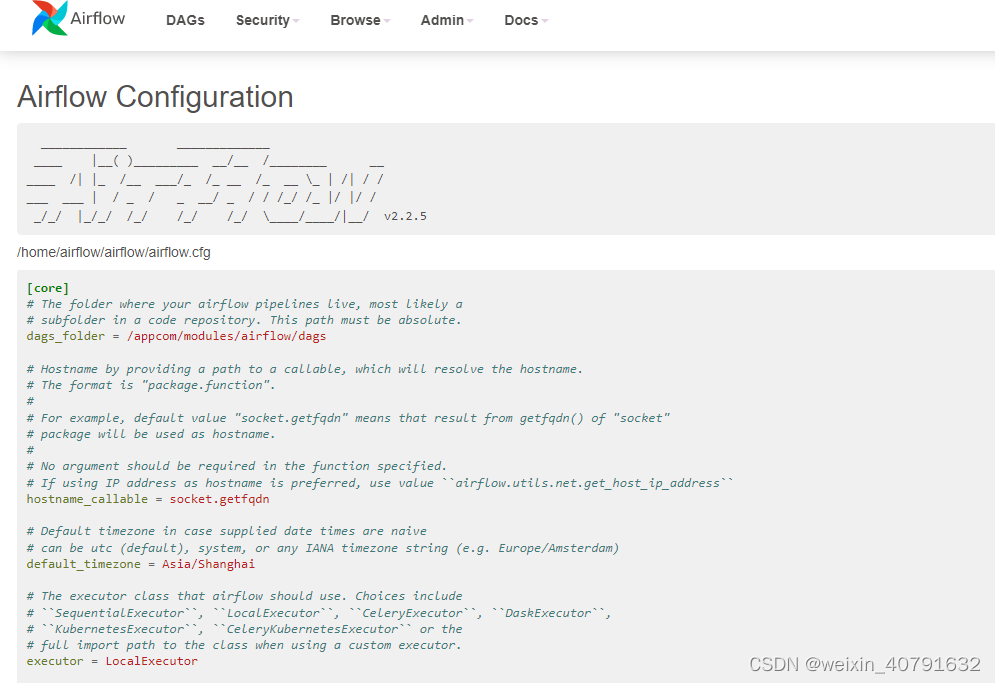The width and height of the screenshot is (995, 683).
Task: Click the Airflow Configuration heading
Action: (155, 97)
